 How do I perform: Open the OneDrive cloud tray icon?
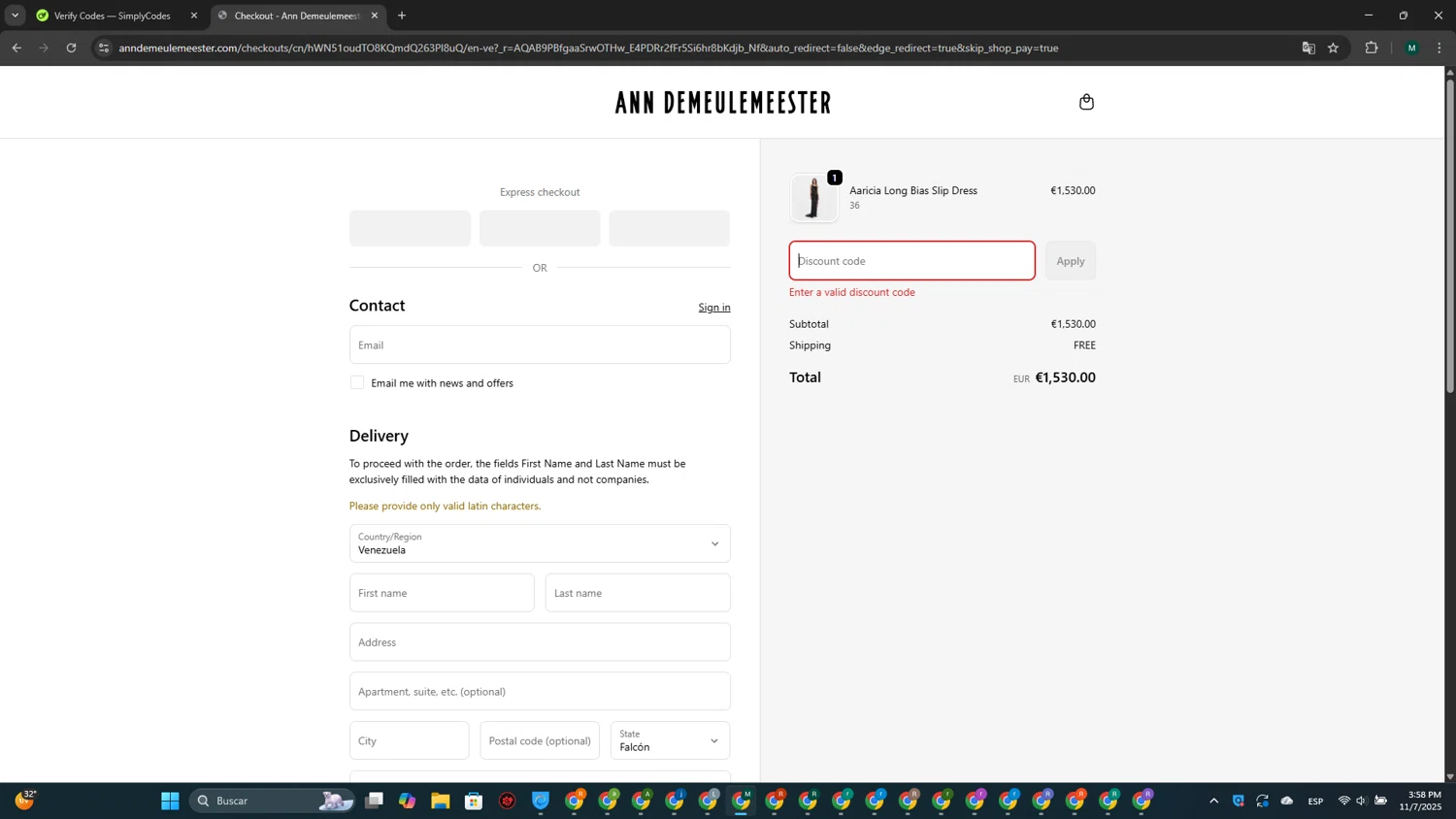(x=1287, y=801)
